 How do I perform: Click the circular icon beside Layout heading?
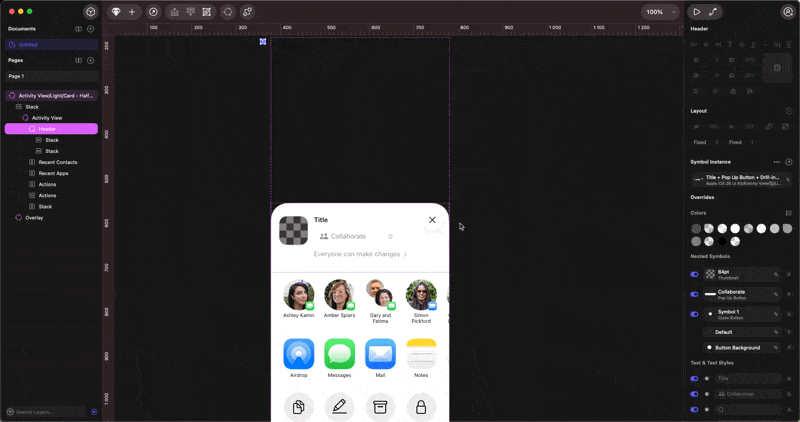(x=788, y=111)
